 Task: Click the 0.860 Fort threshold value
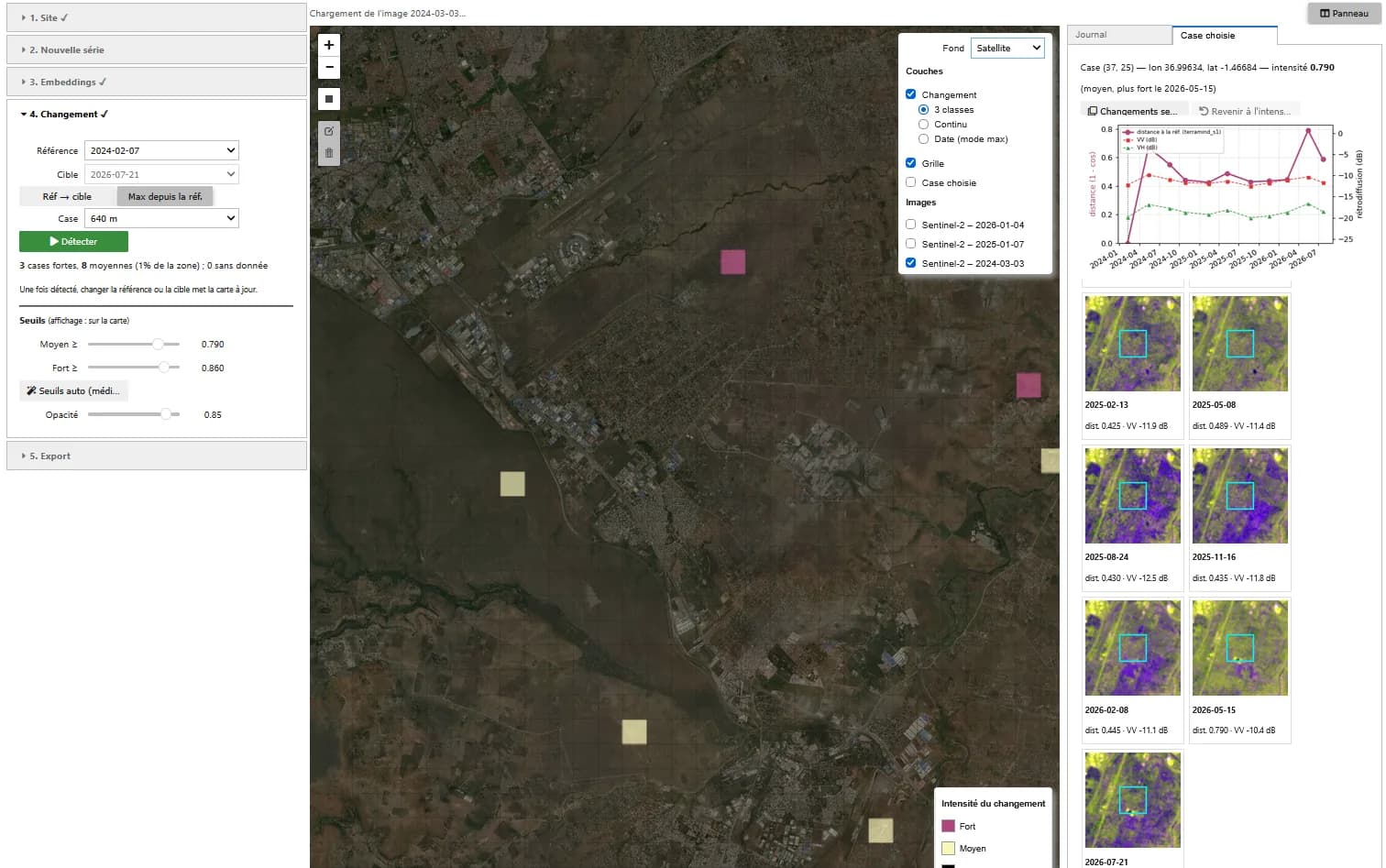(x=213, y=368)
